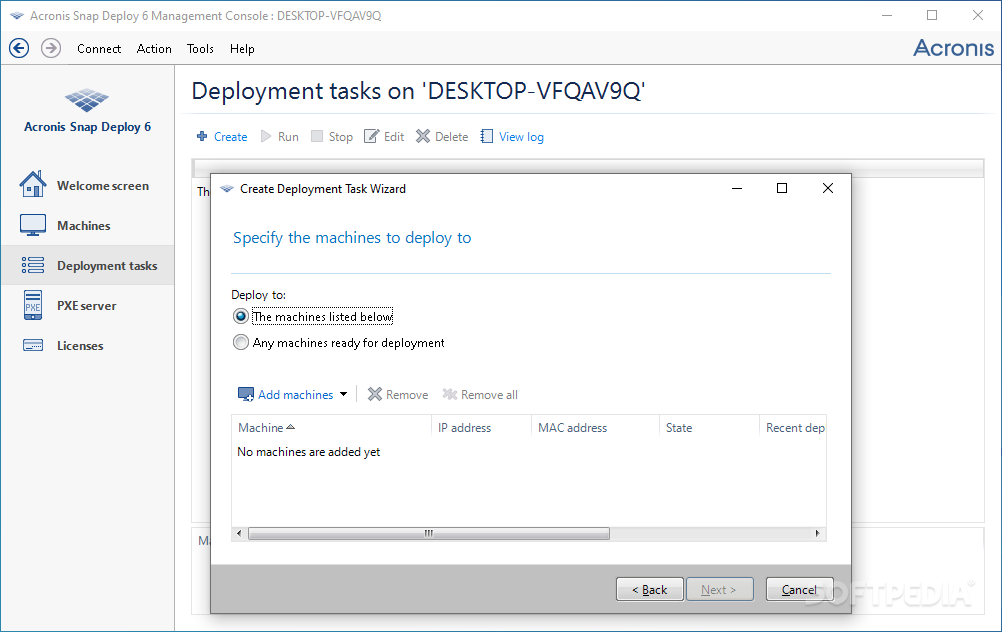Sort by the Machine column header

click(x=331, y=428)
